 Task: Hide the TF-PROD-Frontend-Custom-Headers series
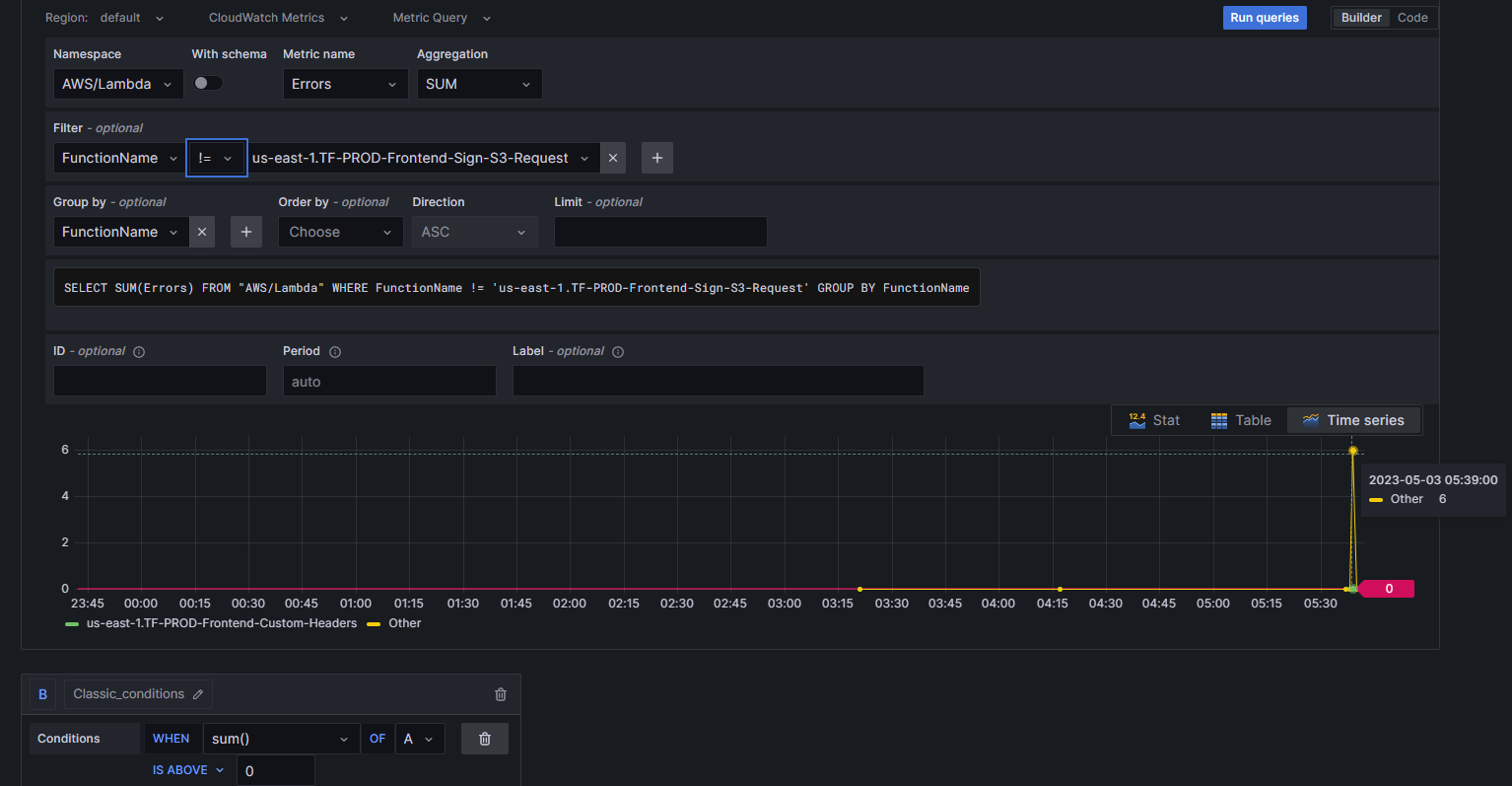[222, 622]
